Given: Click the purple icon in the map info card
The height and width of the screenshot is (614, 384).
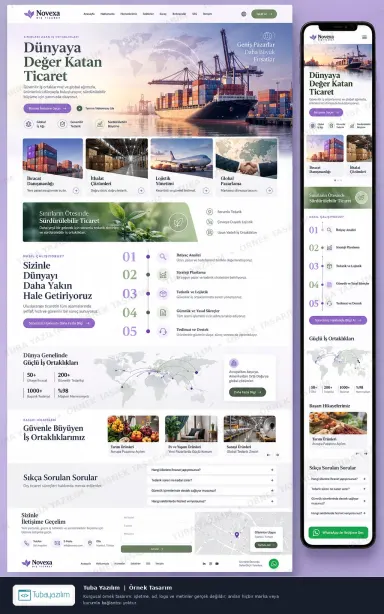Looking at the screenshot, I should (x=234, y=363).
